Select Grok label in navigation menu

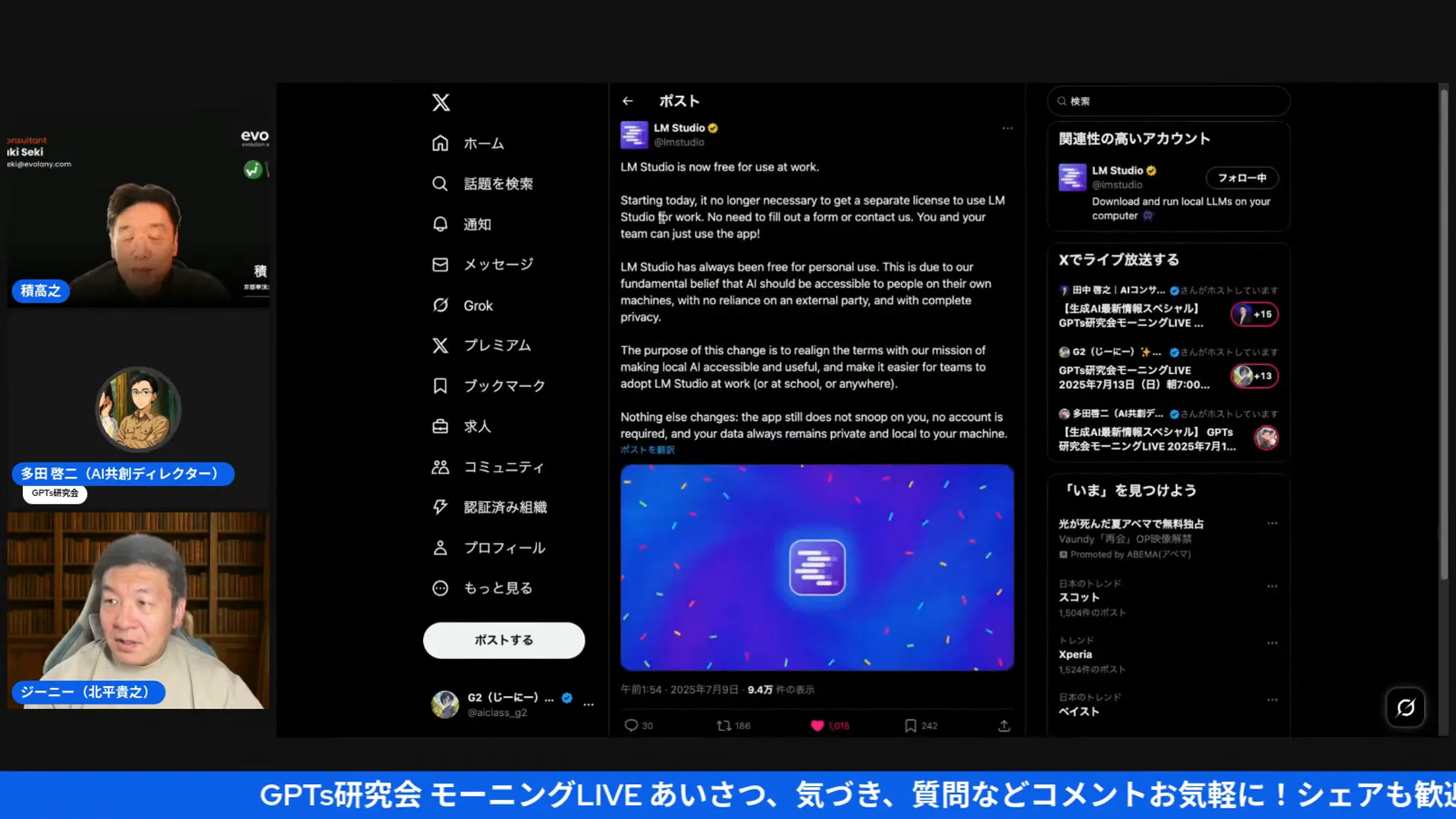[478, 306]
